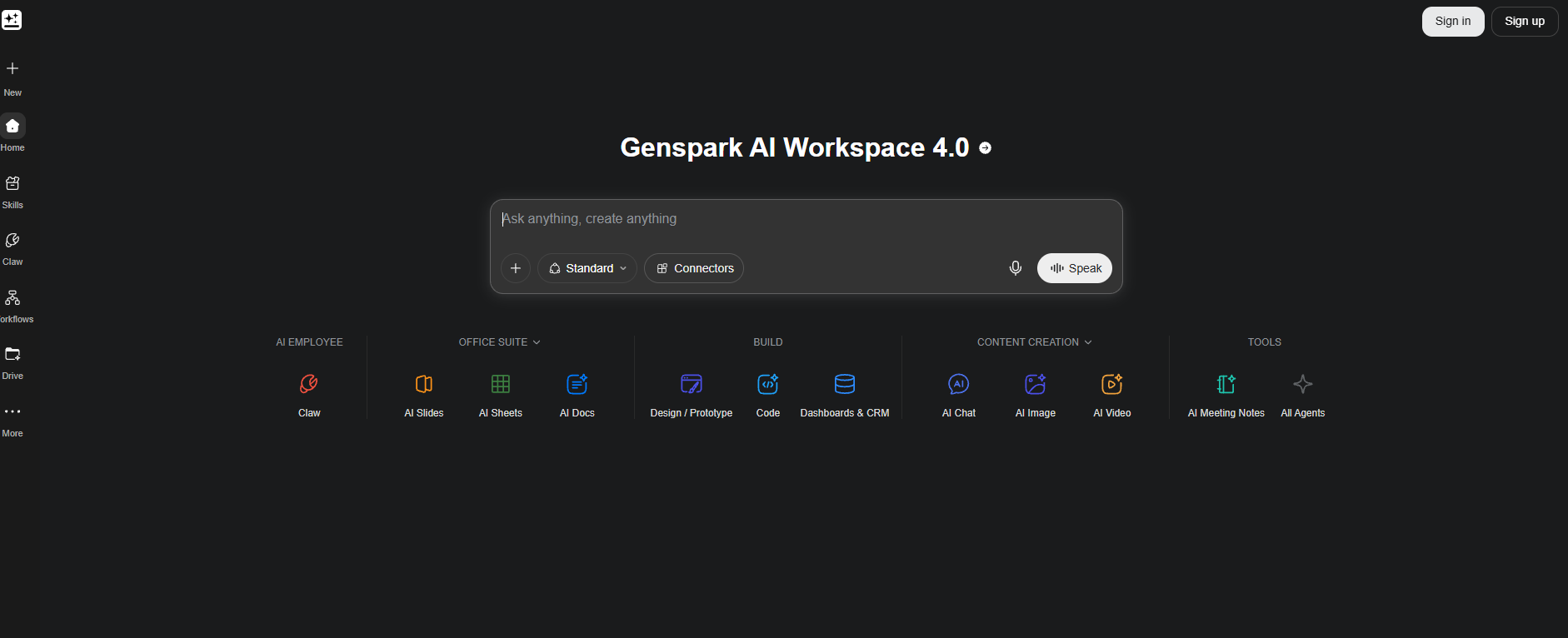The height and width of the screenshot is (638, 1568).
Task: Click the 'AI EMPLOYEE' section label
Action: [310, 342]
